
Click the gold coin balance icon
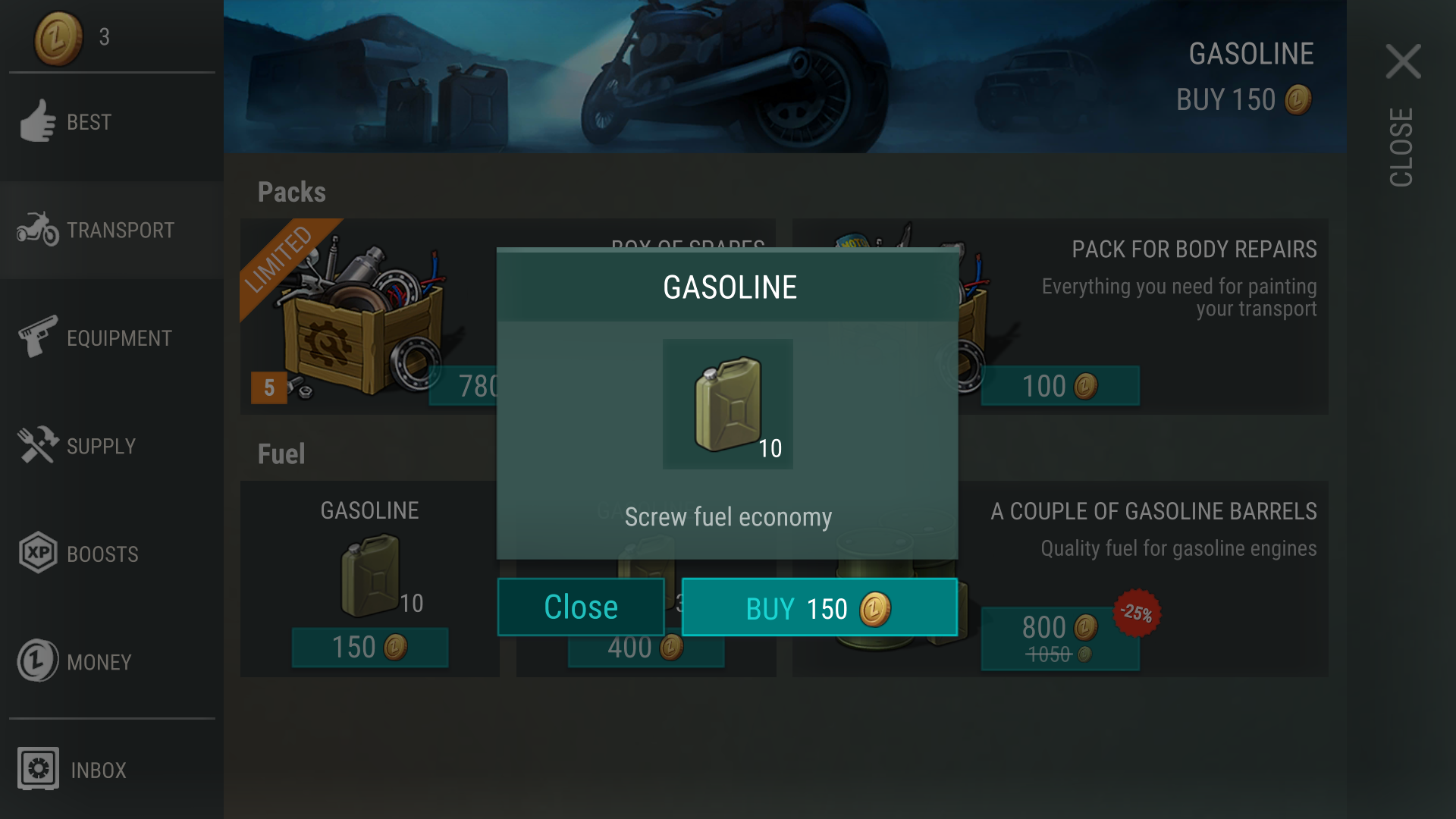pyautogui.click(x=58, y=36)
